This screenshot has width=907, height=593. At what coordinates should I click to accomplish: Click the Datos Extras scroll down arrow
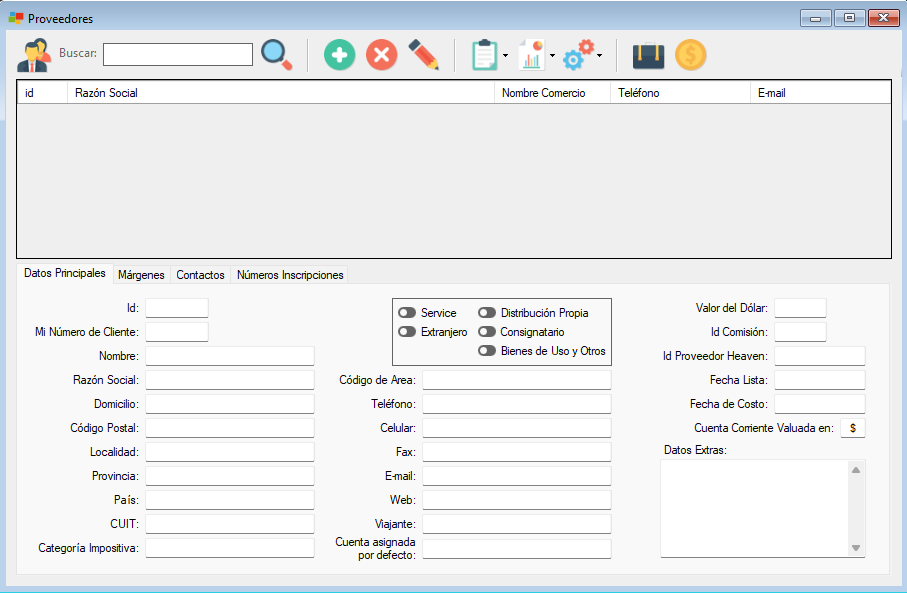tap(856, 548)
